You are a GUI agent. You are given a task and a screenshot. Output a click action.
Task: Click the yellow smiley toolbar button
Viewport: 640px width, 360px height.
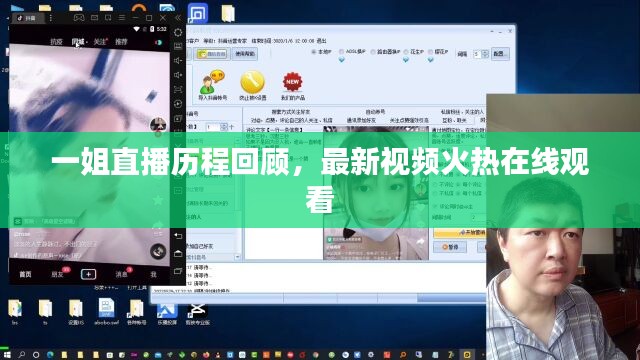click(211, 54)
